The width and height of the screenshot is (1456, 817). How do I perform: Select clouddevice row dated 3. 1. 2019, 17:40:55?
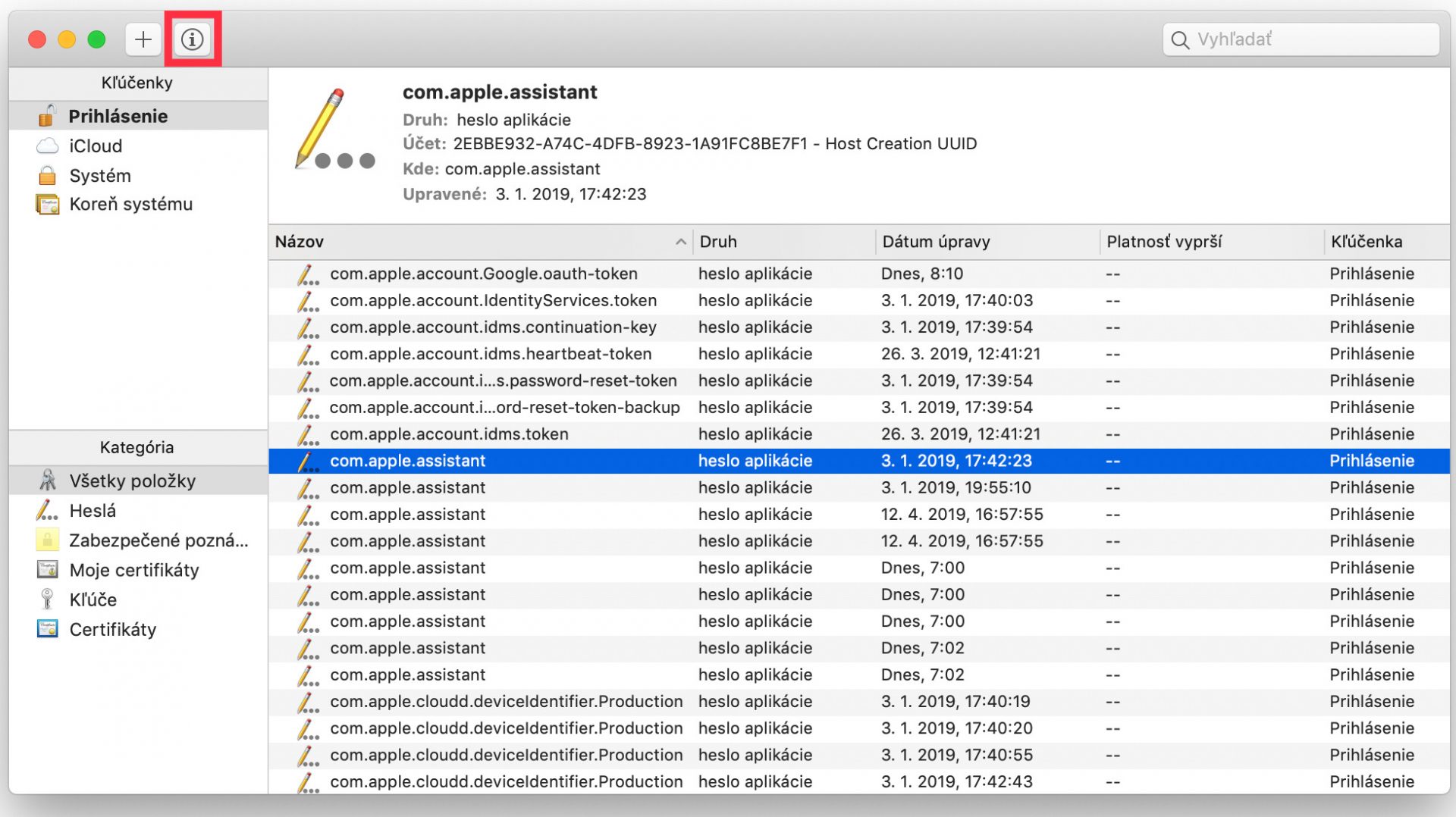(859, 755)
